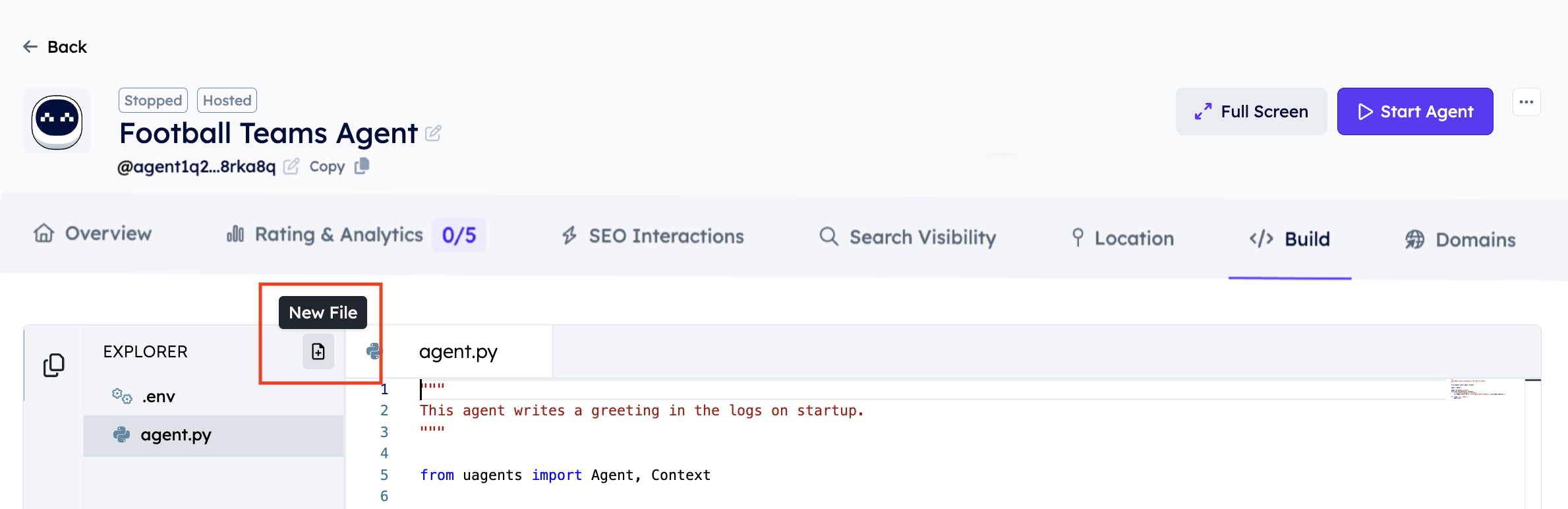Viewport: 1568px width, 509px height.
Task: Click the Football Teams Agent avatar
Action: 57,121
